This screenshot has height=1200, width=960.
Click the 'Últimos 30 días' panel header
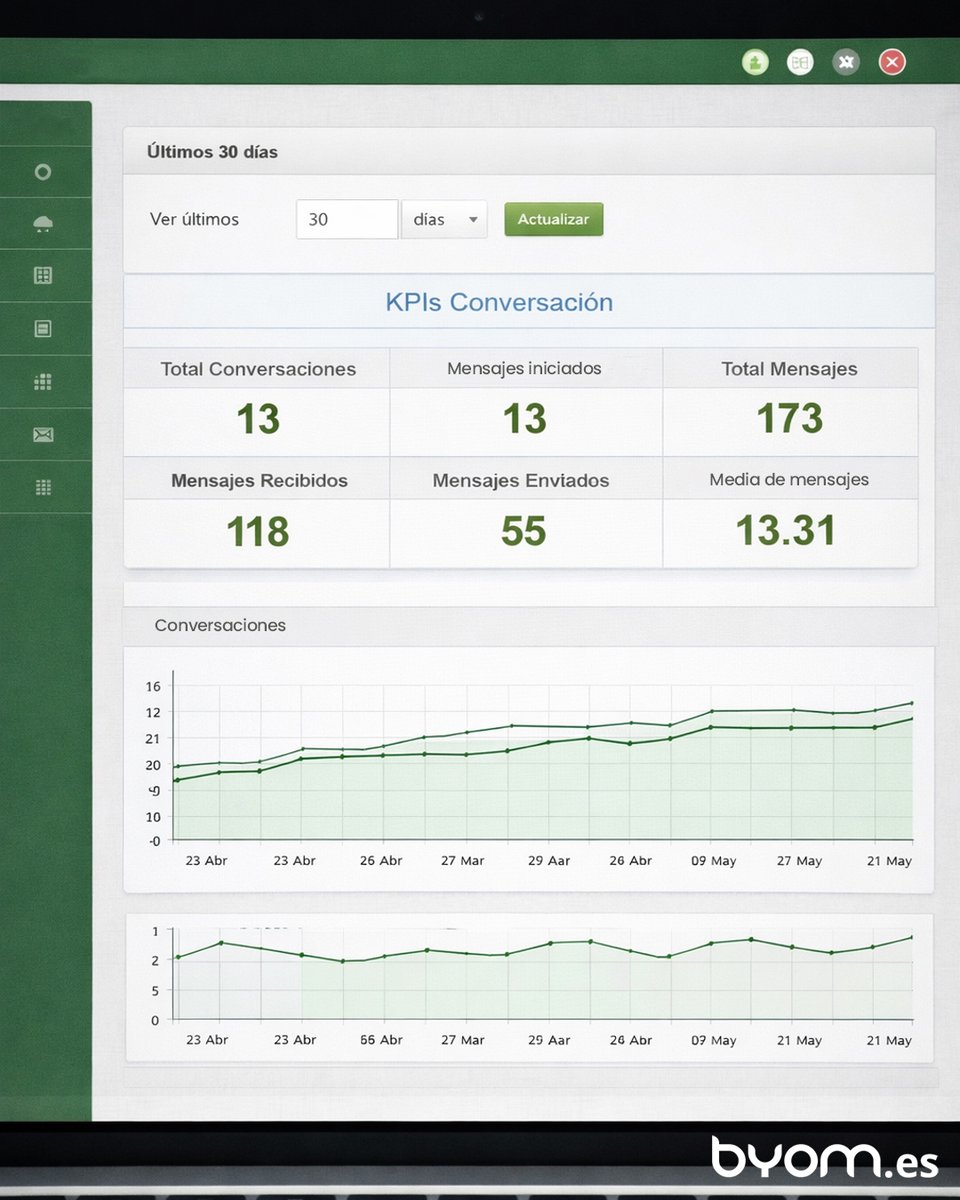[529, 152]
